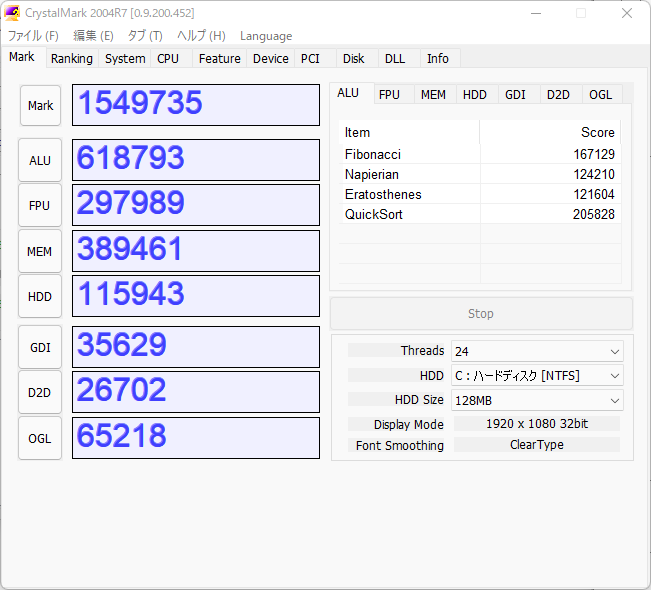Select the Fibonacci row
651x590 pixels.
pyautogui.click(x=480, y=154)
